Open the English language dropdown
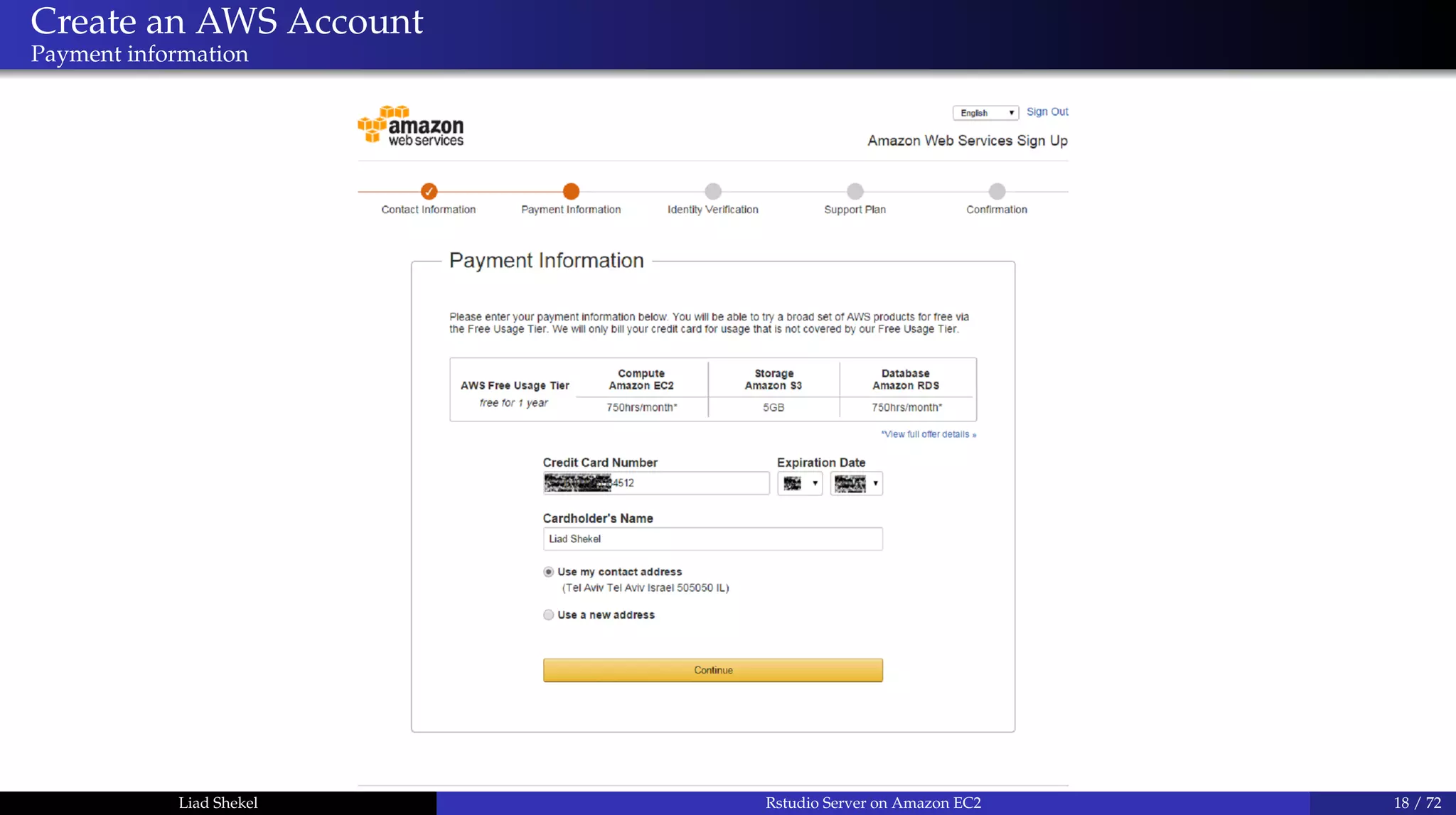 tap(985, 113)
